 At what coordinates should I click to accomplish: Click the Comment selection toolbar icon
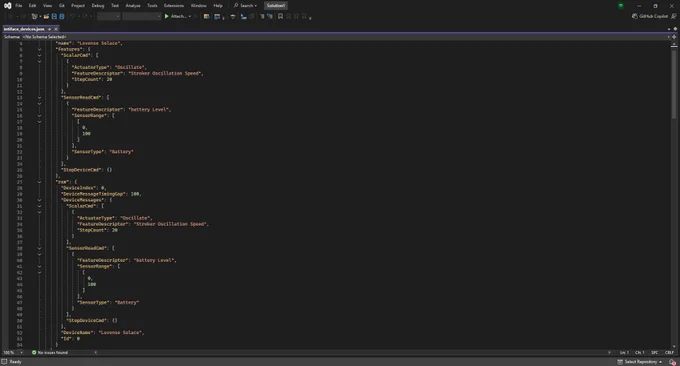point(262,16)
